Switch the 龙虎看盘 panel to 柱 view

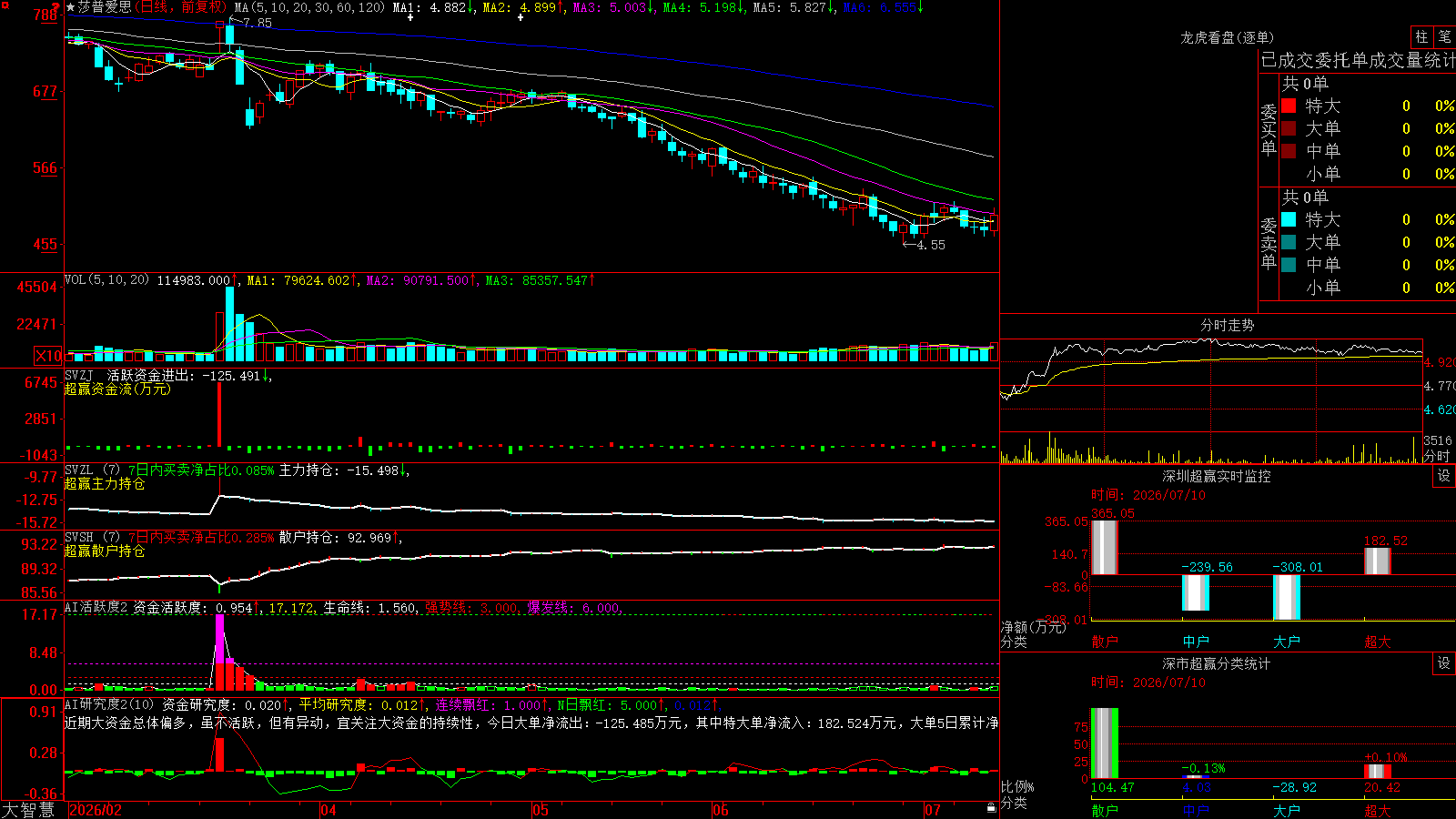1421,36
